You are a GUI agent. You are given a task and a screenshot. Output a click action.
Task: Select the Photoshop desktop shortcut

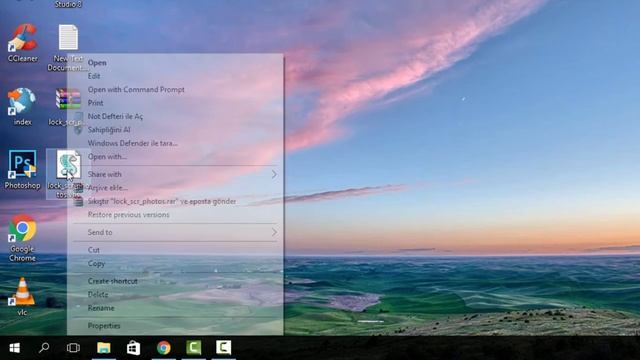pyautogui.click(x=22, y=170)
